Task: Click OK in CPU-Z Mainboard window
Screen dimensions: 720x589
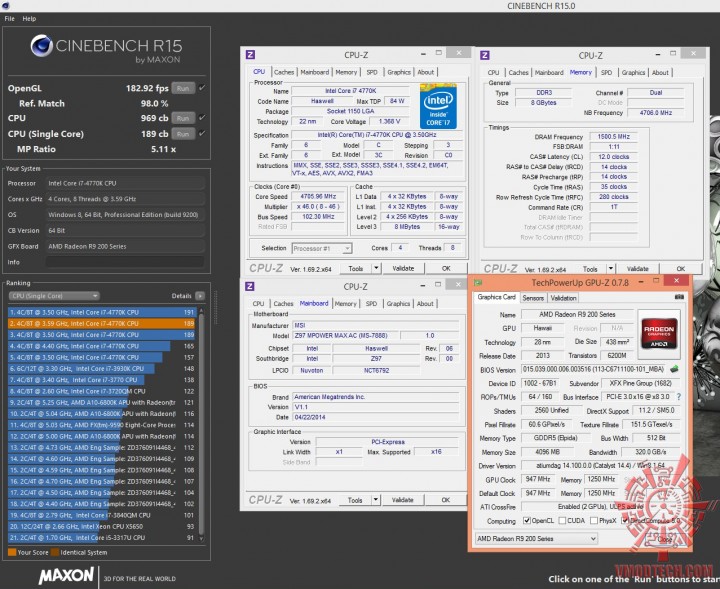Action: (x=445, y=499)
